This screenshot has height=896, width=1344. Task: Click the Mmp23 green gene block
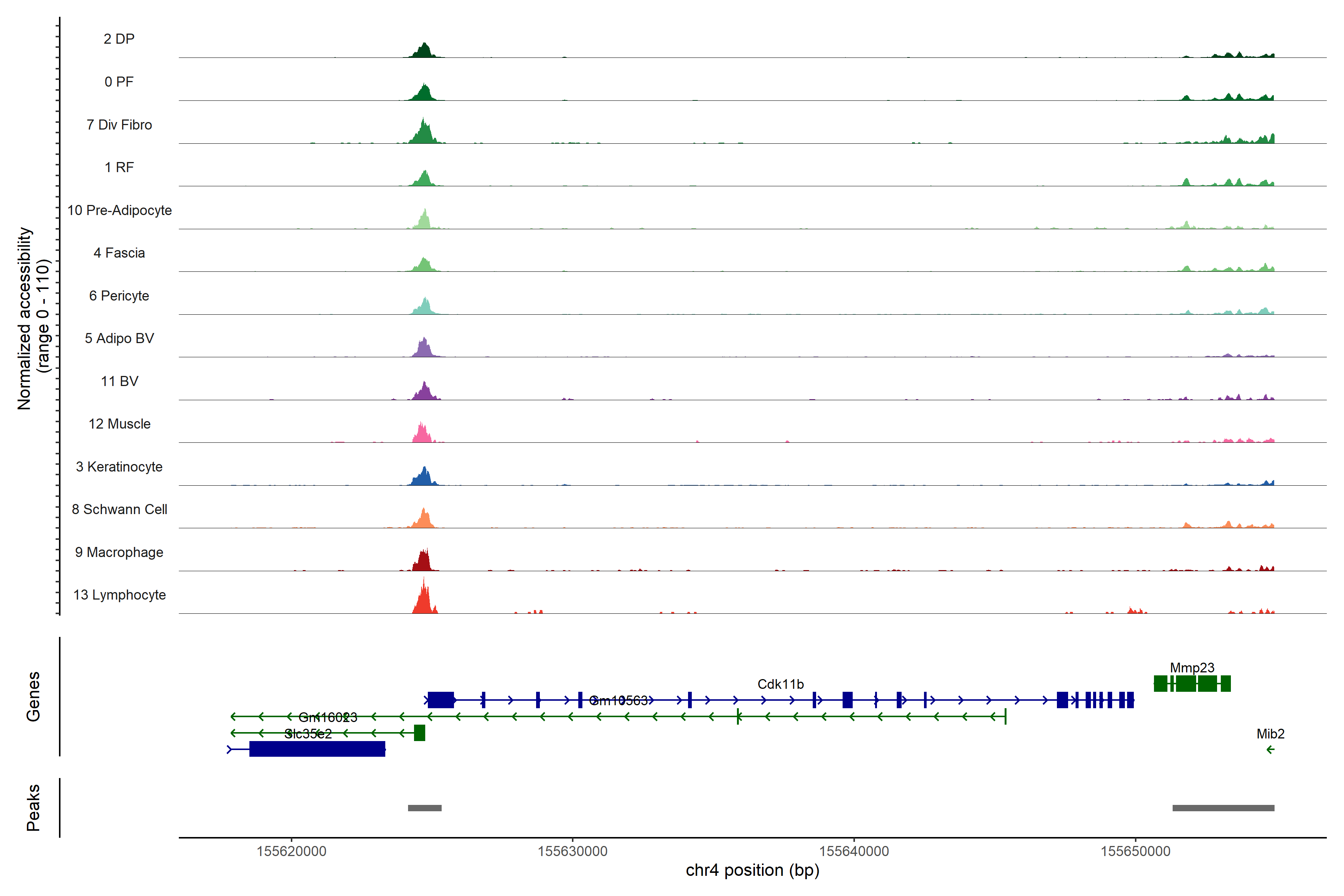[1192, 684]
